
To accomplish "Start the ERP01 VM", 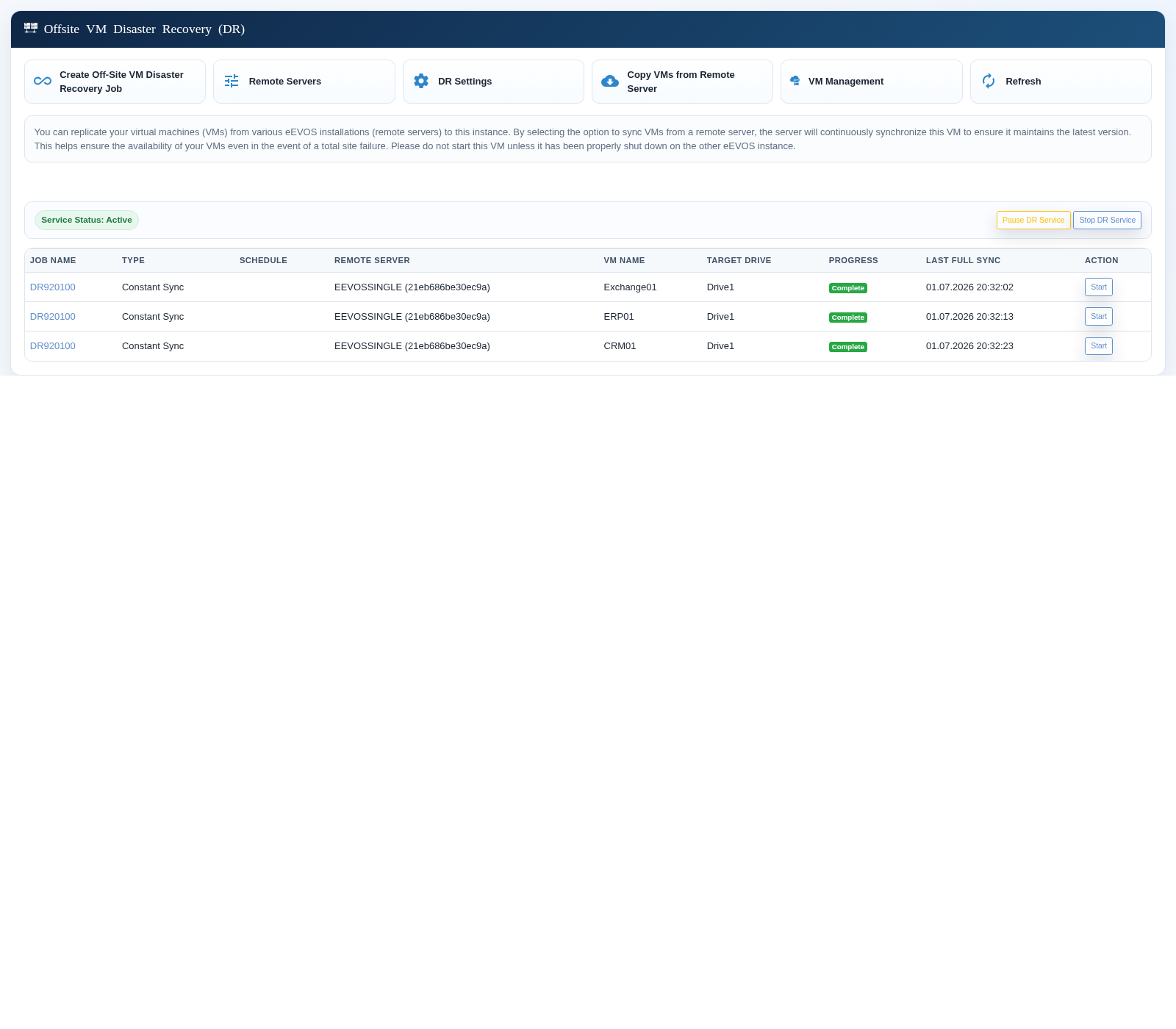I will point(1099,317).
